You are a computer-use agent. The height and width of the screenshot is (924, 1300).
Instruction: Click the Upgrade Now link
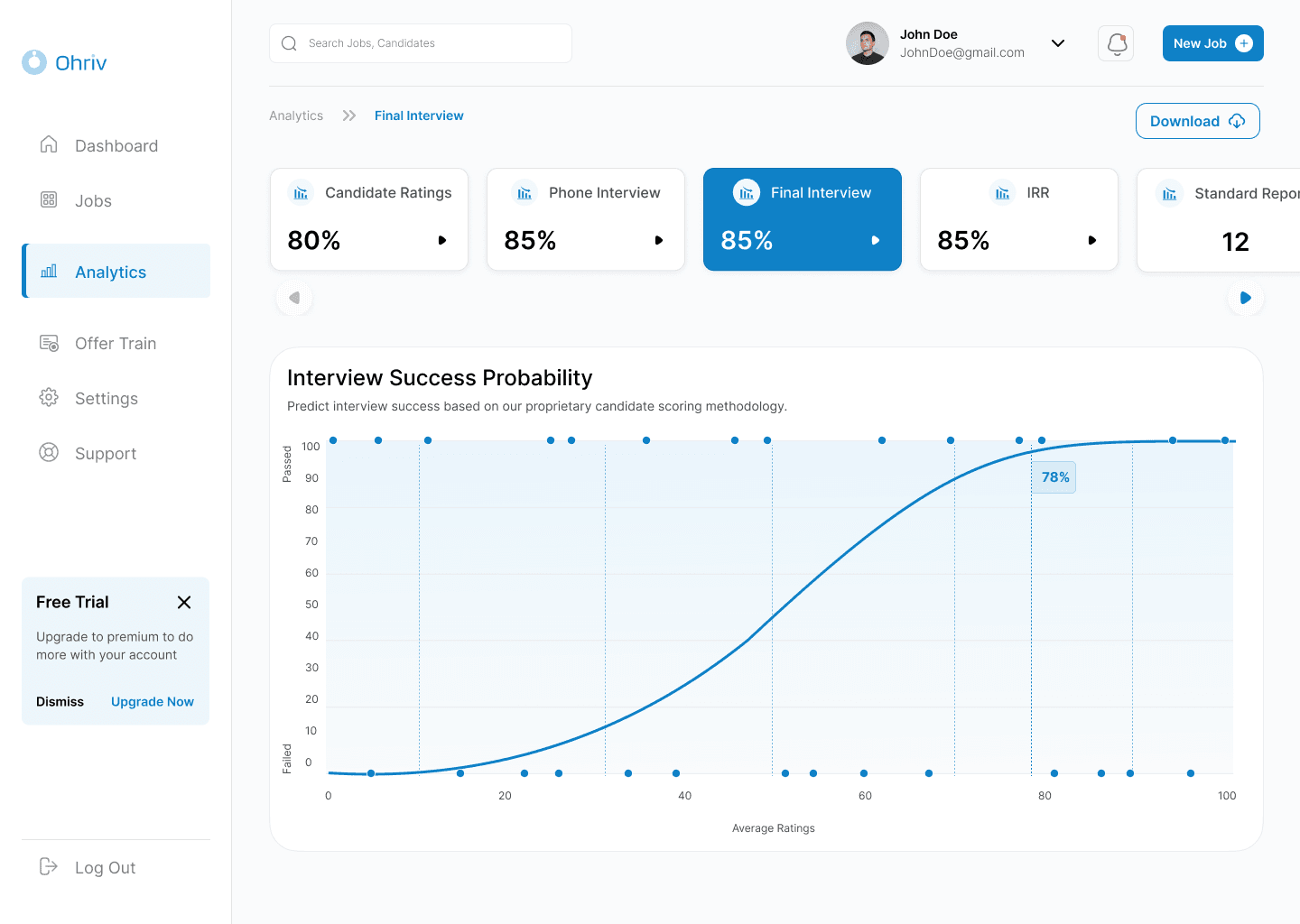[x=152, y=701]
